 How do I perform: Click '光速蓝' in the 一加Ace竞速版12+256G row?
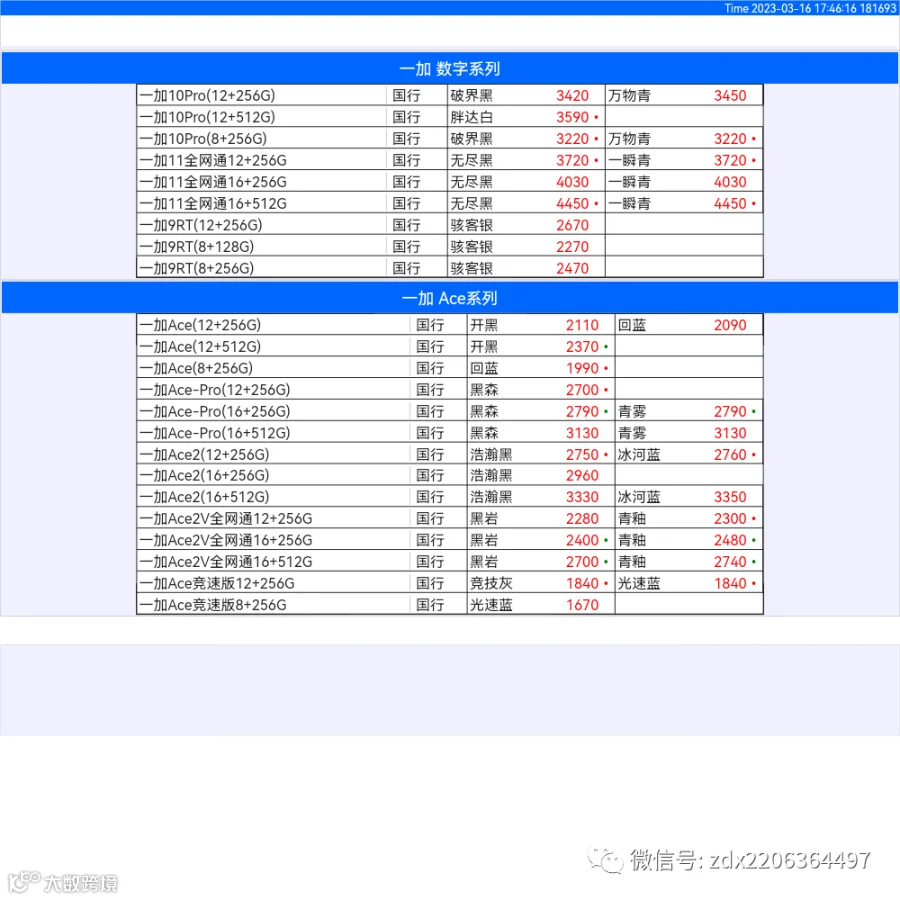click(639, 584)
